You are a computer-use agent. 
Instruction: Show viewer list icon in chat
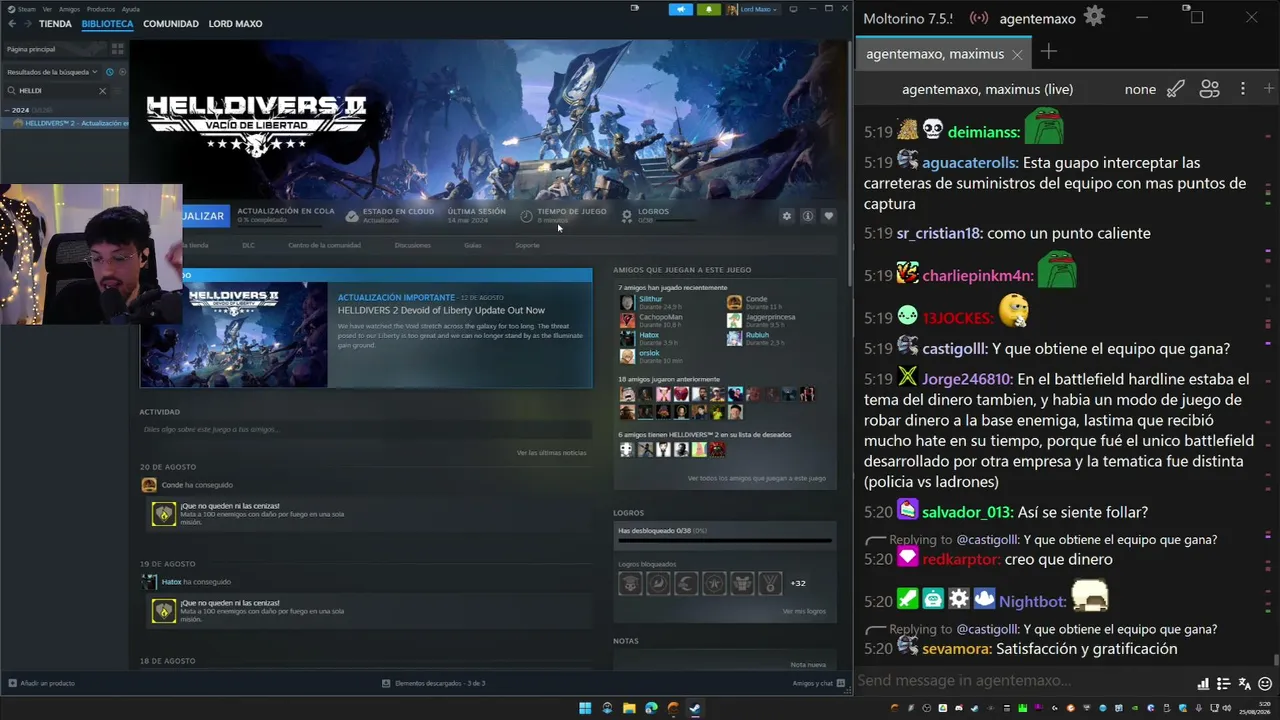click(x=1209, y=89)
